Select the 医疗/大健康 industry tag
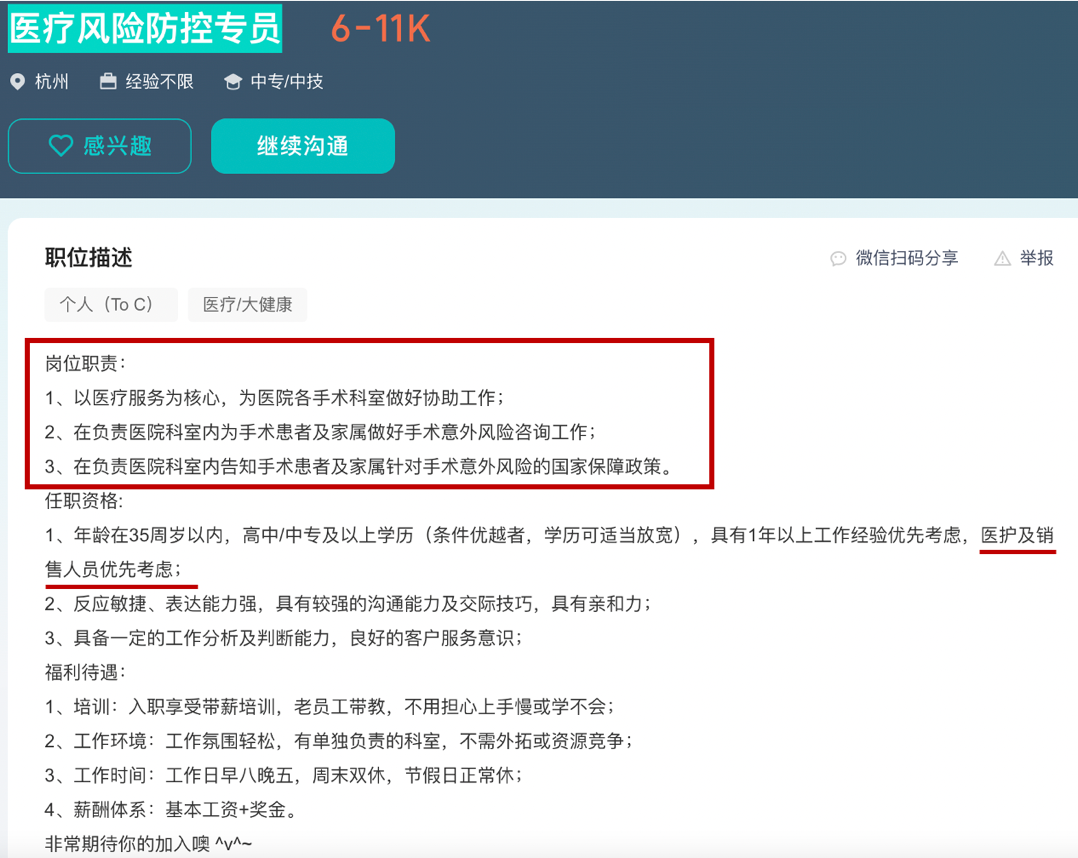 (247, 305)
